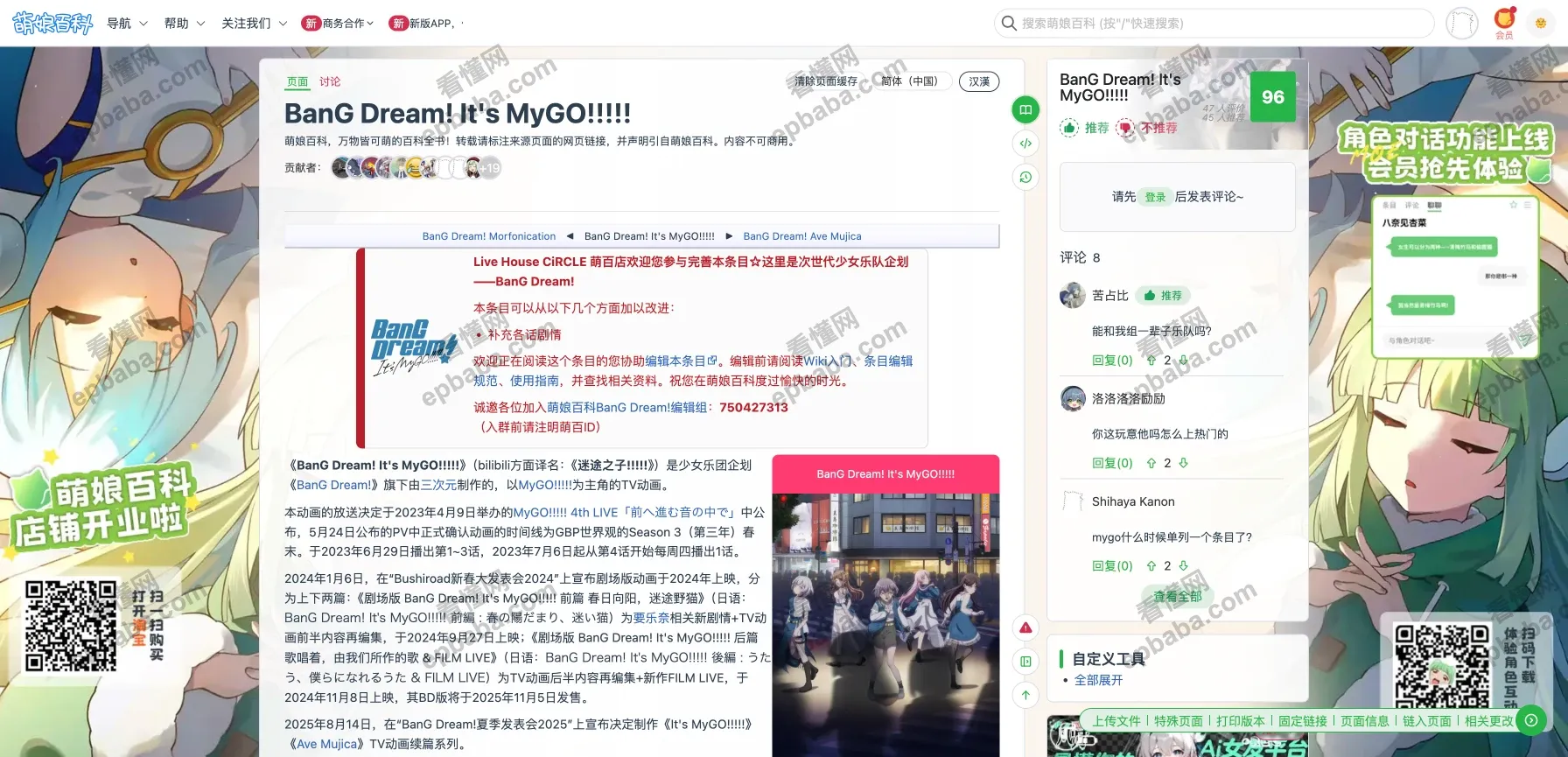Open the BanG Dream! Ave Mujica link
Image resolution: width=1568 pixels, height=757 pixels.
pyautogui.click(x=801, y=236)
